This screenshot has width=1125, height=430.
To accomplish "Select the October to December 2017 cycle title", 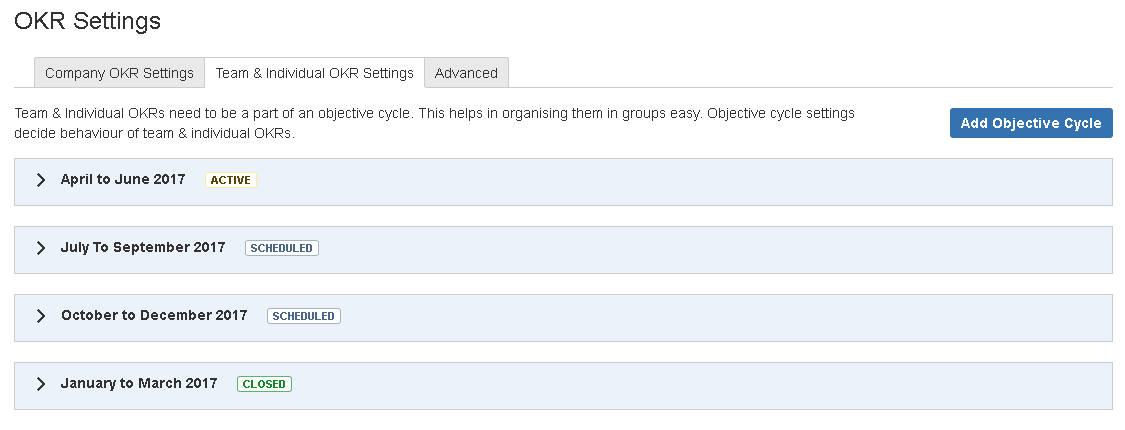I will point(154,315).
